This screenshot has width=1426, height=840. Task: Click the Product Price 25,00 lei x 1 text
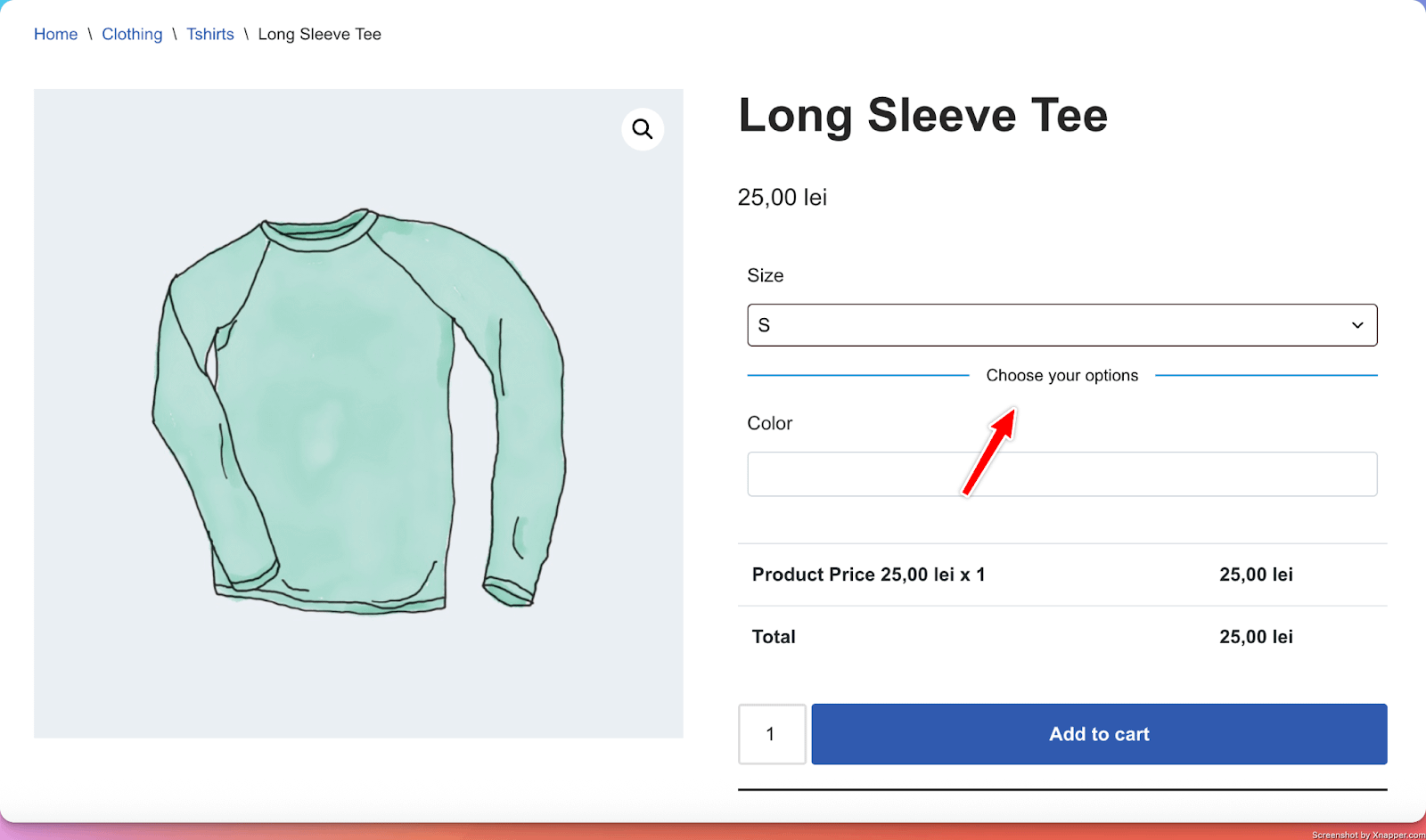click(x=868, y=575)
